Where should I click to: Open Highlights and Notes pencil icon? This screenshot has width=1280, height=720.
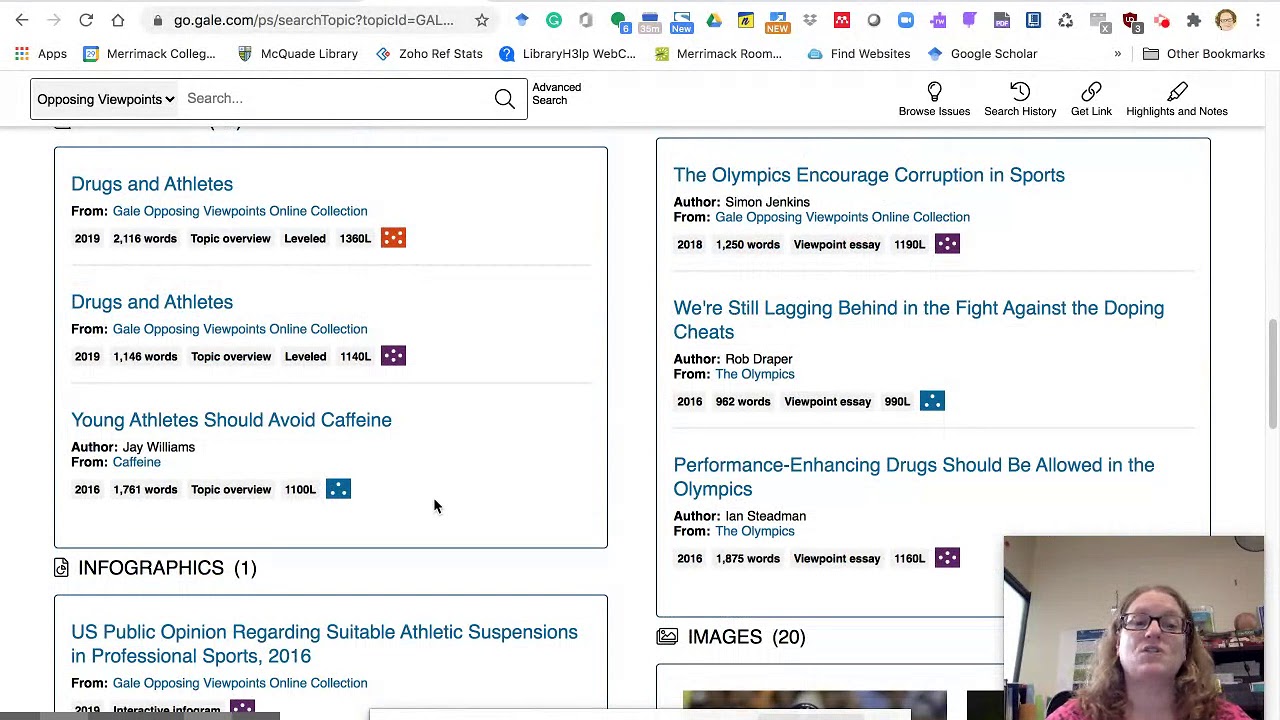point(1176,92)
